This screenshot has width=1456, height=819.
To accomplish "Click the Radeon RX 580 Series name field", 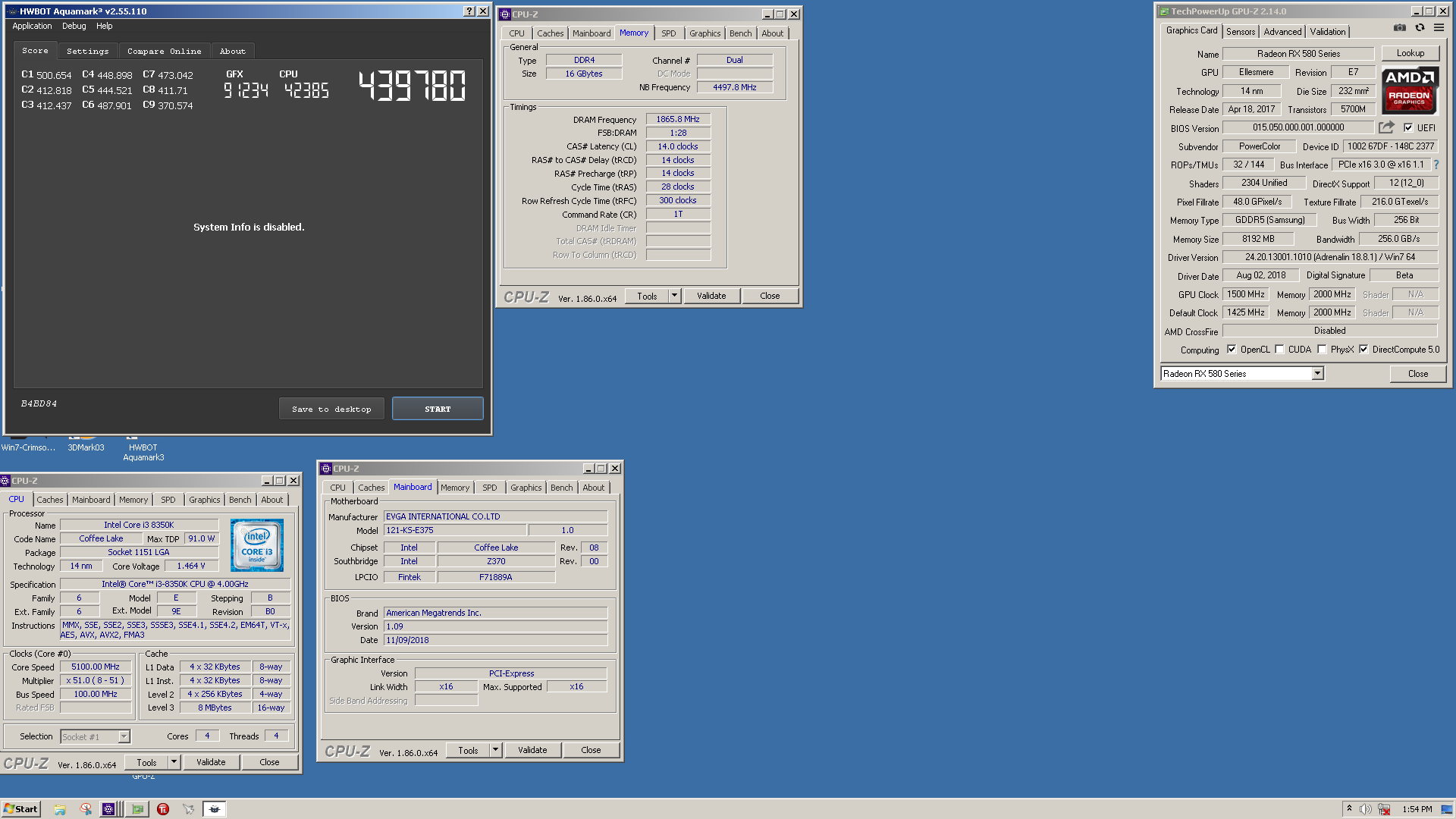I will 1298,54.
